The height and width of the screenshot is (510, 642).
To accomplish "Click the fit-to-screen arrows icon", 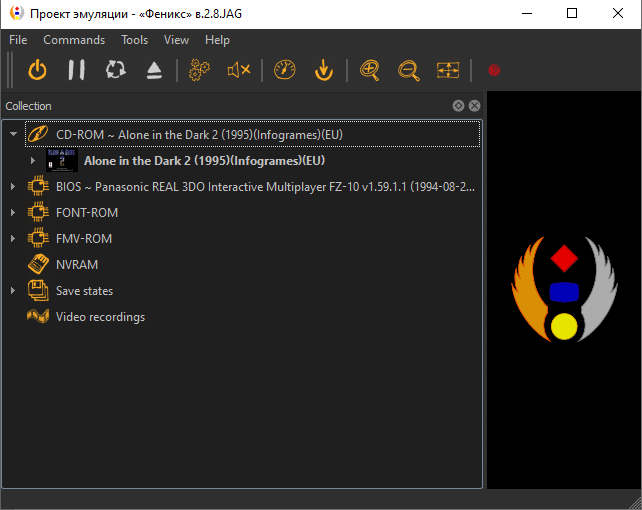I will coord(448,70).
